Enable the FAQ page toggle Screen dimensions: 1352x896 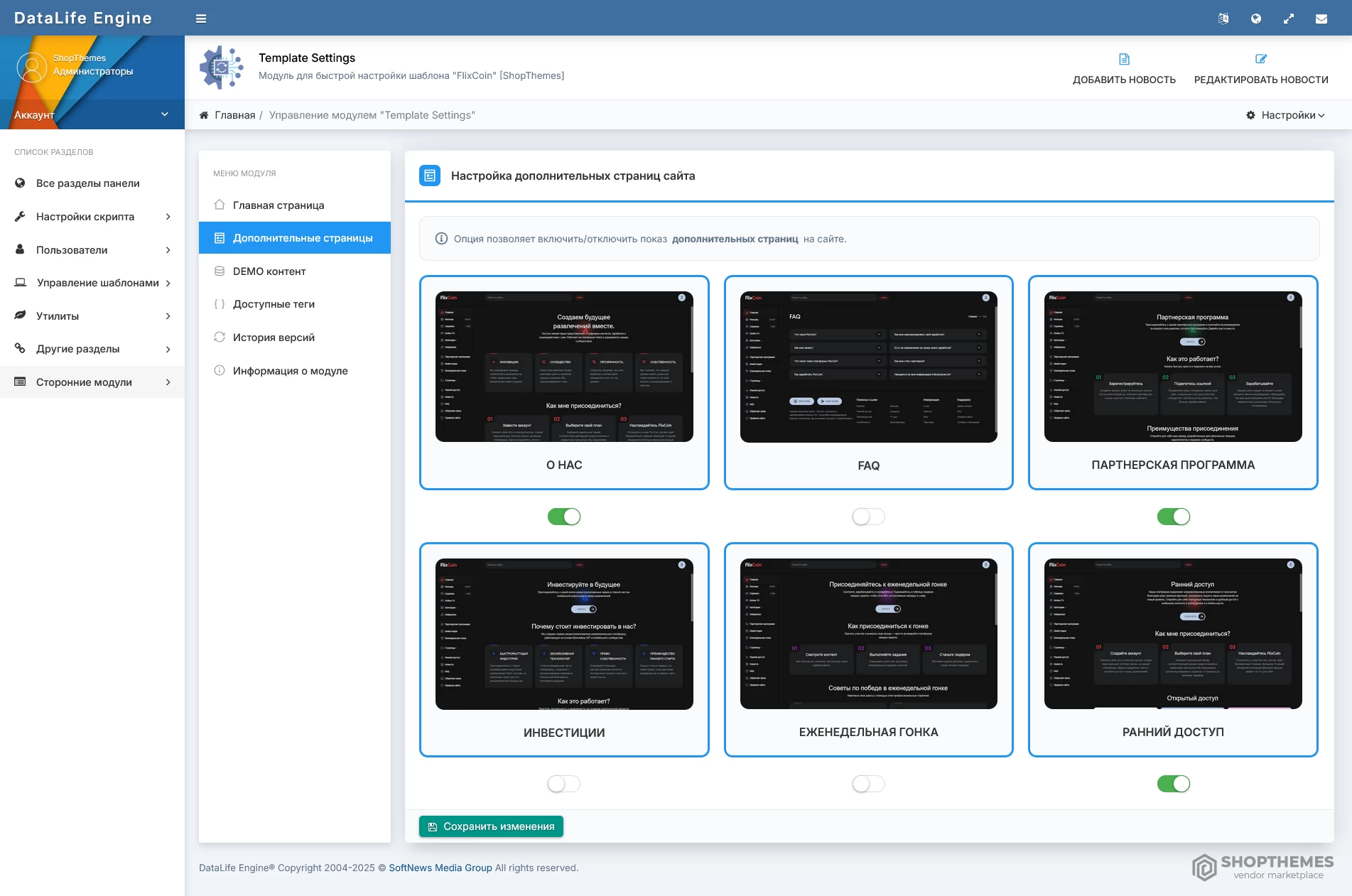tap(868, 517)
